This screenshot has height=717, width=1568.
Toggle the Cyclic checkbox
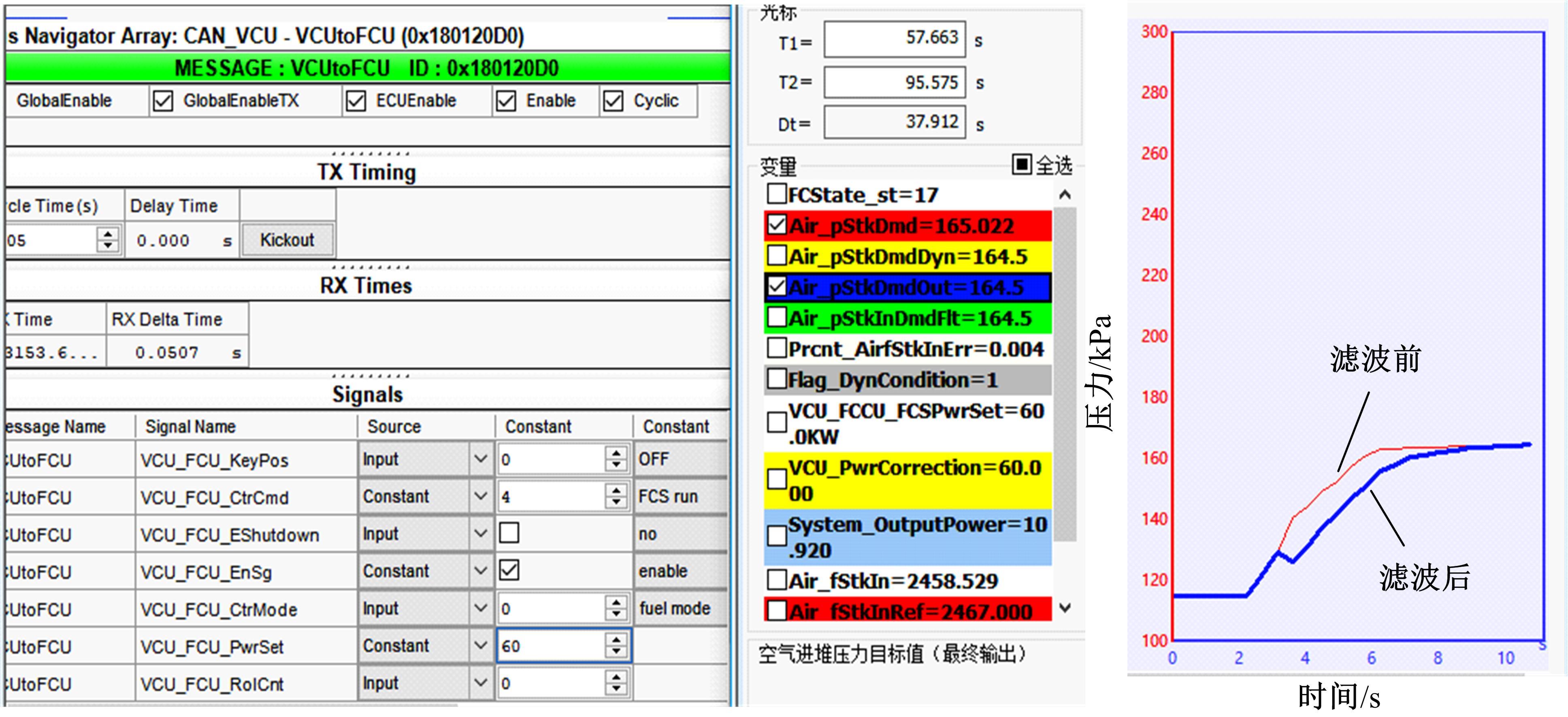click(613, 101)
